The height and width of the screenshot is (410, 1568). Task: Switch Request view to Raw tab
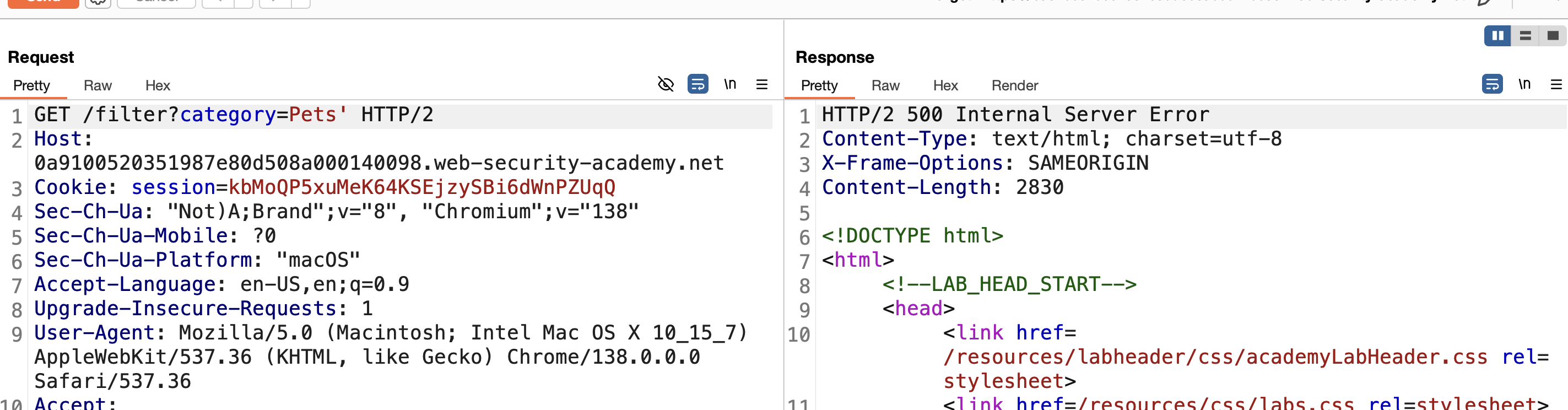(98, 85)
